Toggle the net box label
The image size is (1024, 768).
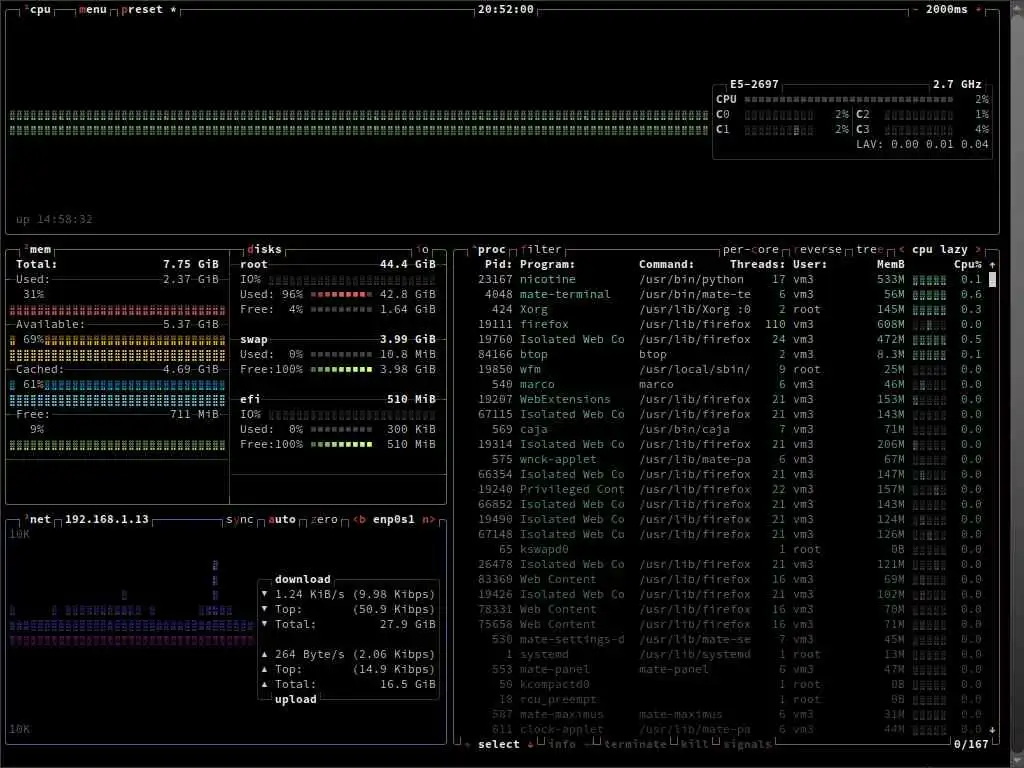point(39,519)
